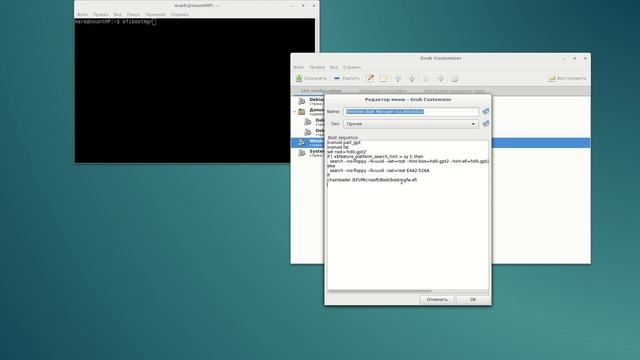Click the new-entry page icon in Grub Customizer toolbar

coord(384,78)
